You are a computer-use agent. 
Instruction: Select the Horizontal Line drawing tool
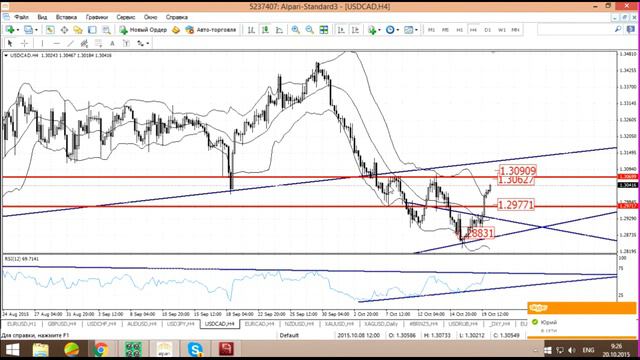coord(56,43)
